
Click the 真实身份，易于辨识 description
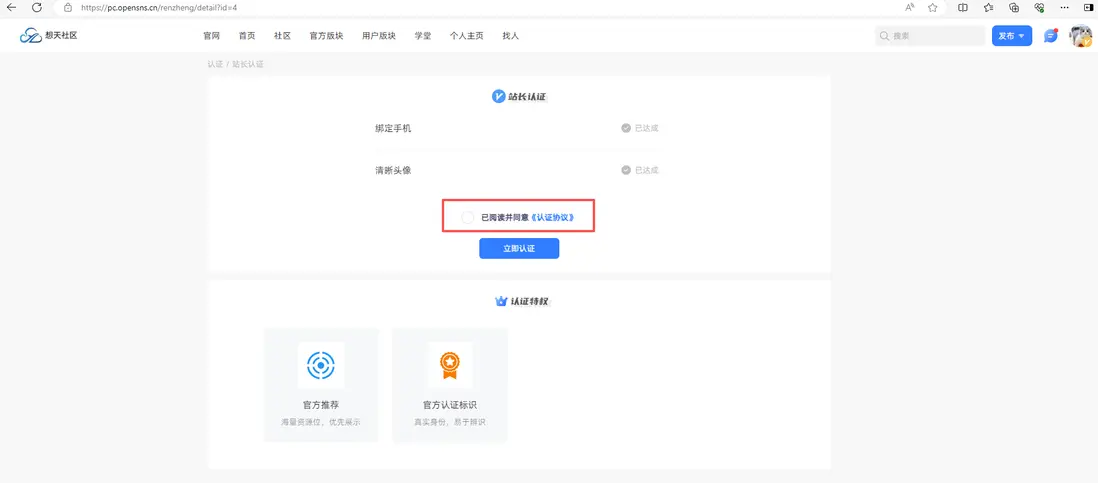coord(450,423)
